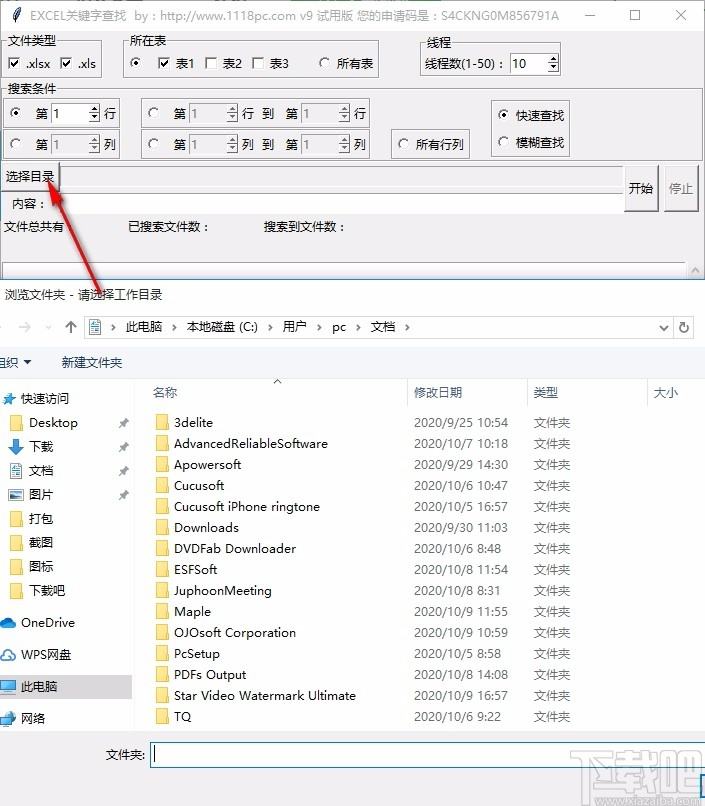The image size is (705, 806).
Task: Expand the chevron after 文档 breadcrumb
Action: coord(407,327)
